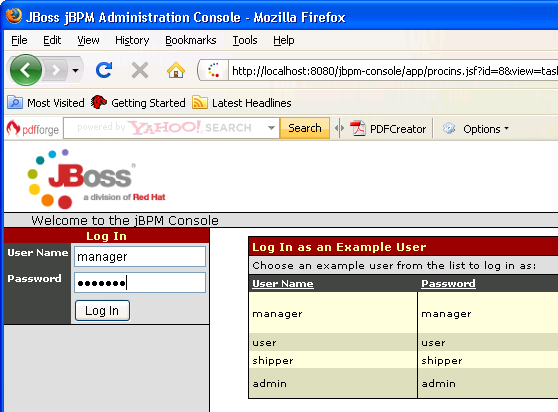
Task: Sort by the Password column header
Action: (x=448, y=284)
